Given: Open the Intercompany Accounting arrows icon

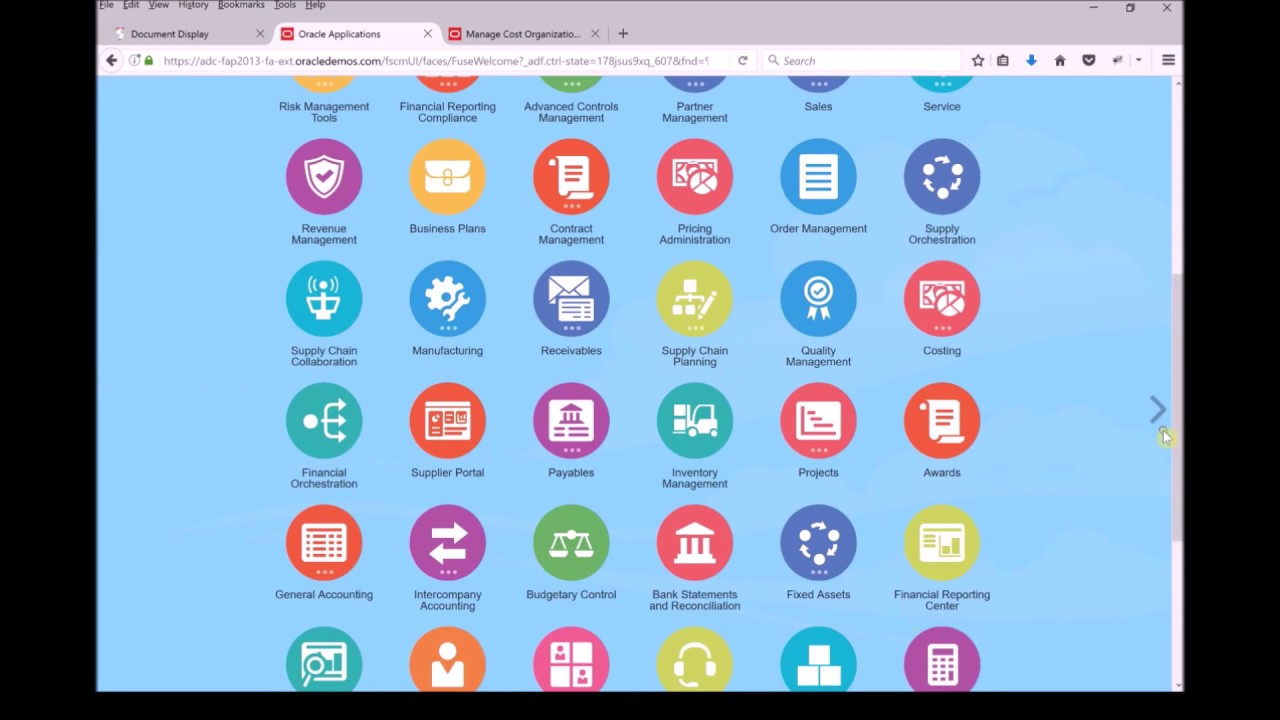Looking at the screenshot, I should coord(447,542).
